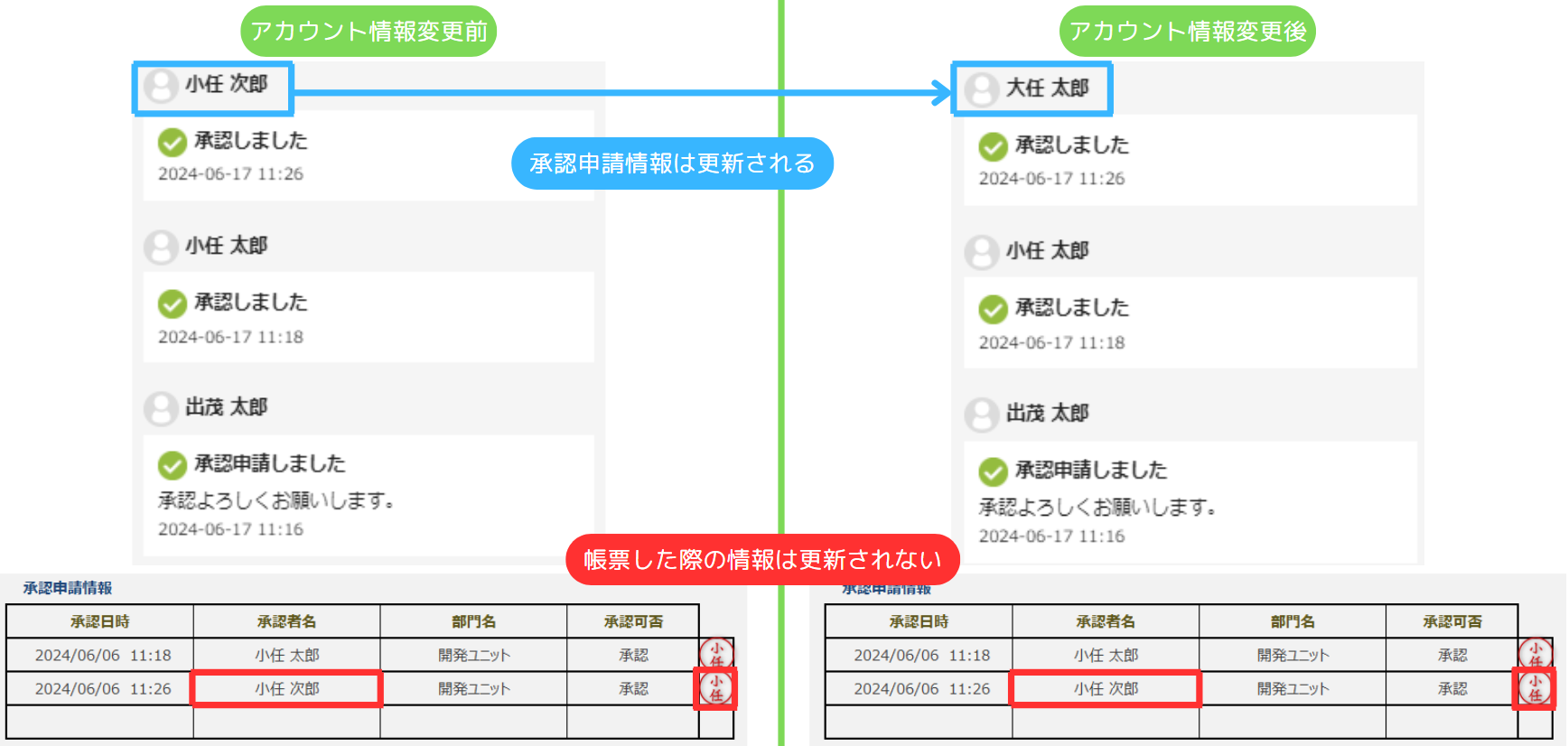Image resolution: width=1568 pixels, height=746 pixels.
Task: Select 開発ユニット cell in 11:18 row, 変更後 table
Action: click(1293, 655)
